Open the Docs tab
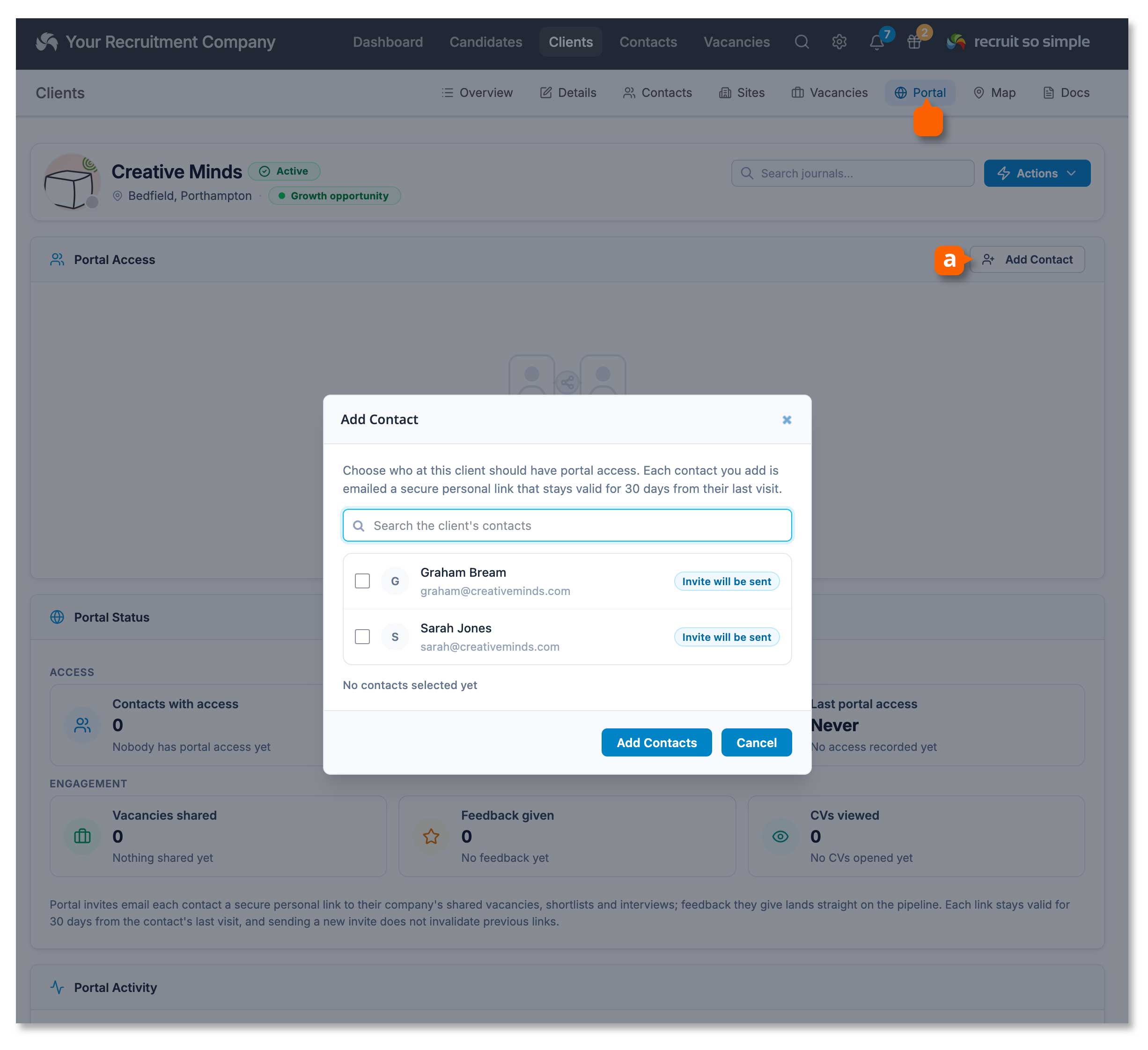 [1066, 93]
